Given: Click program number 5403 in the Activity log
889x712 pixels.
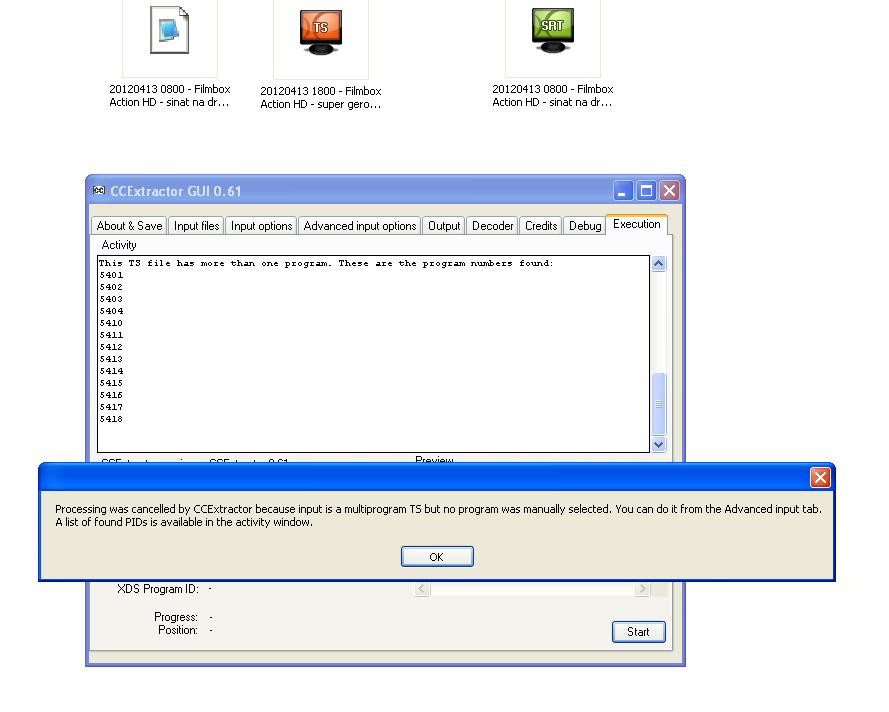Looking at the screenshot, I should coord(111,299).
